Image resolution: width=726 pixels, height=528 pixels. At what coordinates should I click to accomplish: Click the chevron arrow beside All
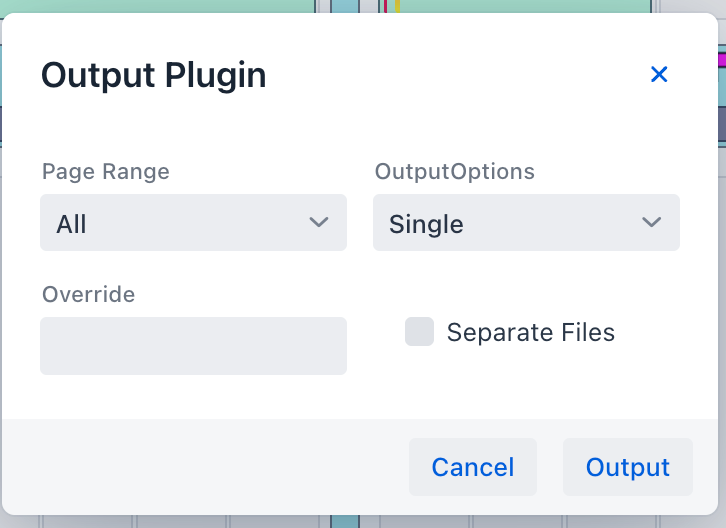(x=319, y=223)
